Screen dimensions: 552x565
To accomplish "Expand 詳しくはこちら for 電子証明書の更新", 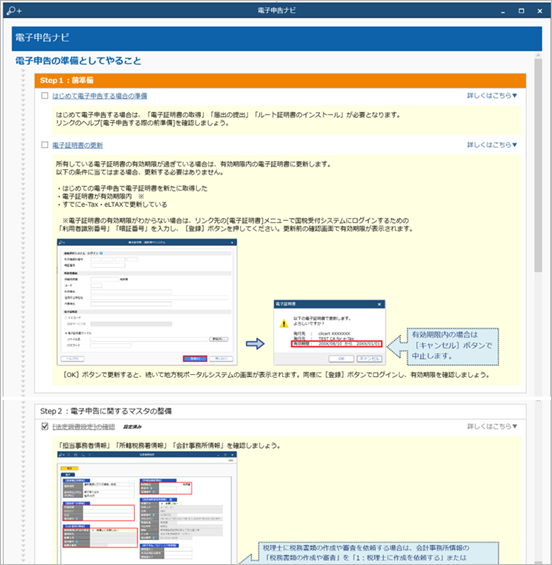I will click(x=492, y=145).
